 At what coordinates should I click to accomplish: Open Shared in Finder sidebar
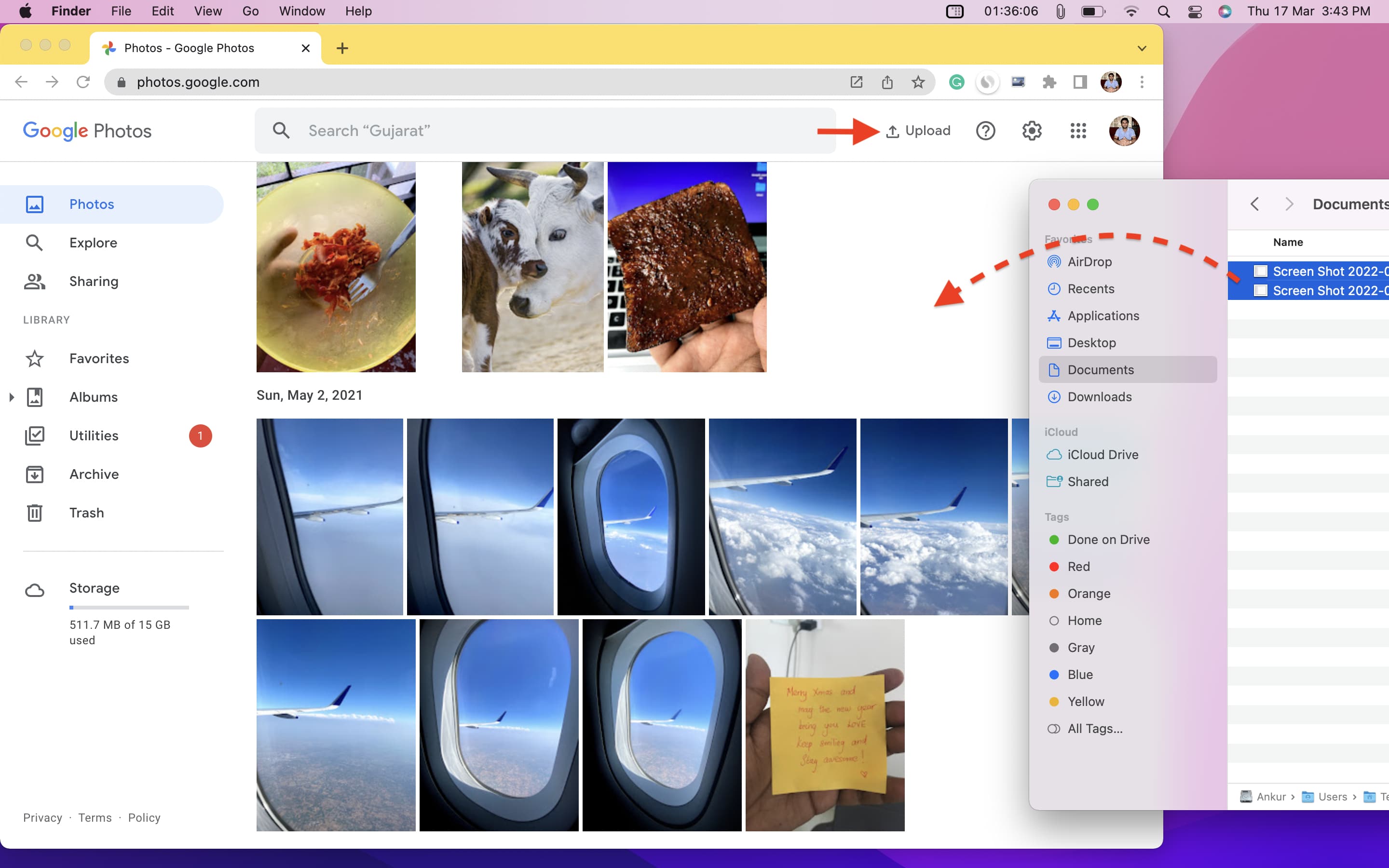pyautogui.click(x=1127, y=482)
